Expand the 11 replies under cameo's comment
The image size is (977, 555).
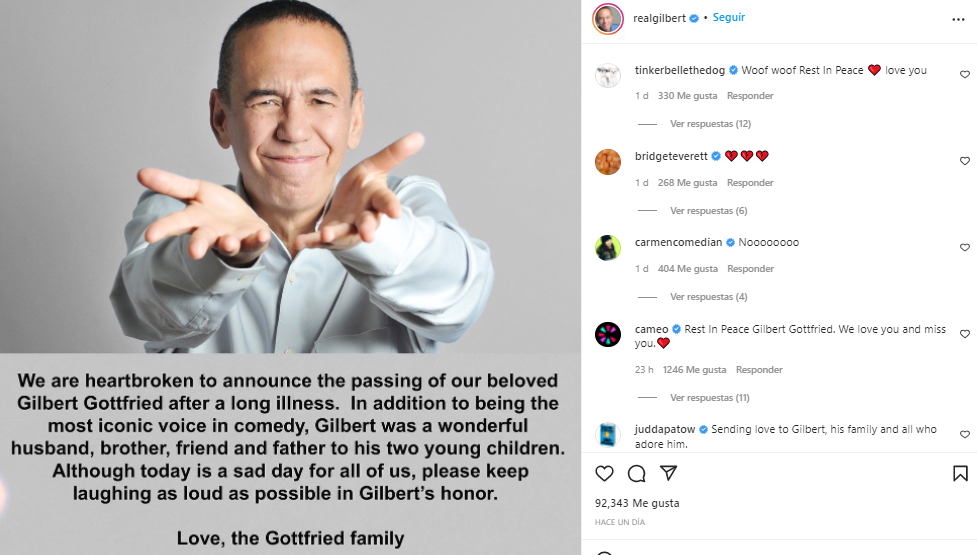pyautogui.click(x=710, y=398)
